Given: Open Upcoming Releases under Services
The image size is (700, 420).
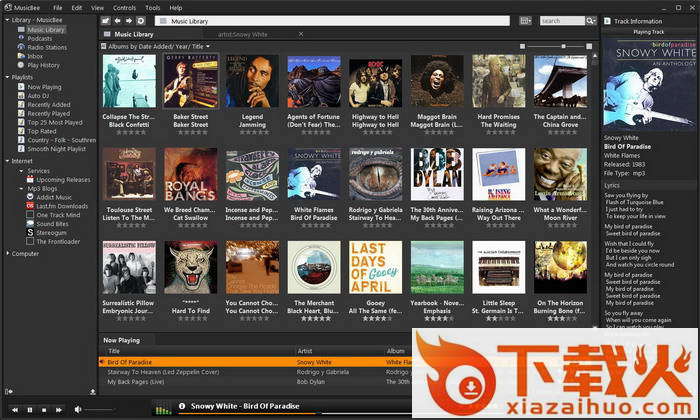Looking at the screenshot, I should [x=63, y=180].
